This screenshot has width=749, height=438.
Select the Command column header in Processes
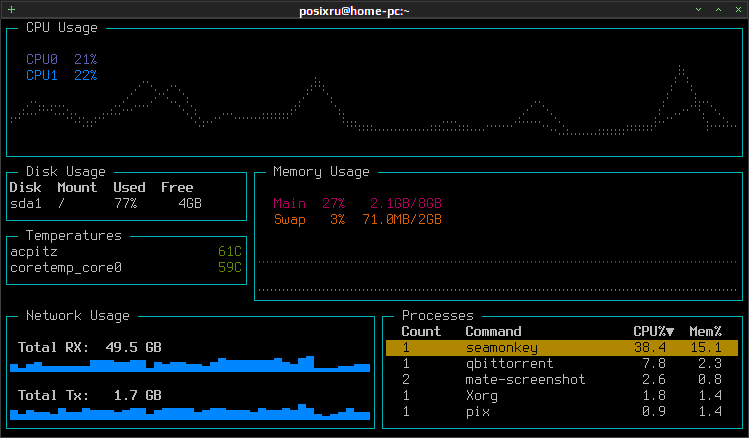click(493, 331)
